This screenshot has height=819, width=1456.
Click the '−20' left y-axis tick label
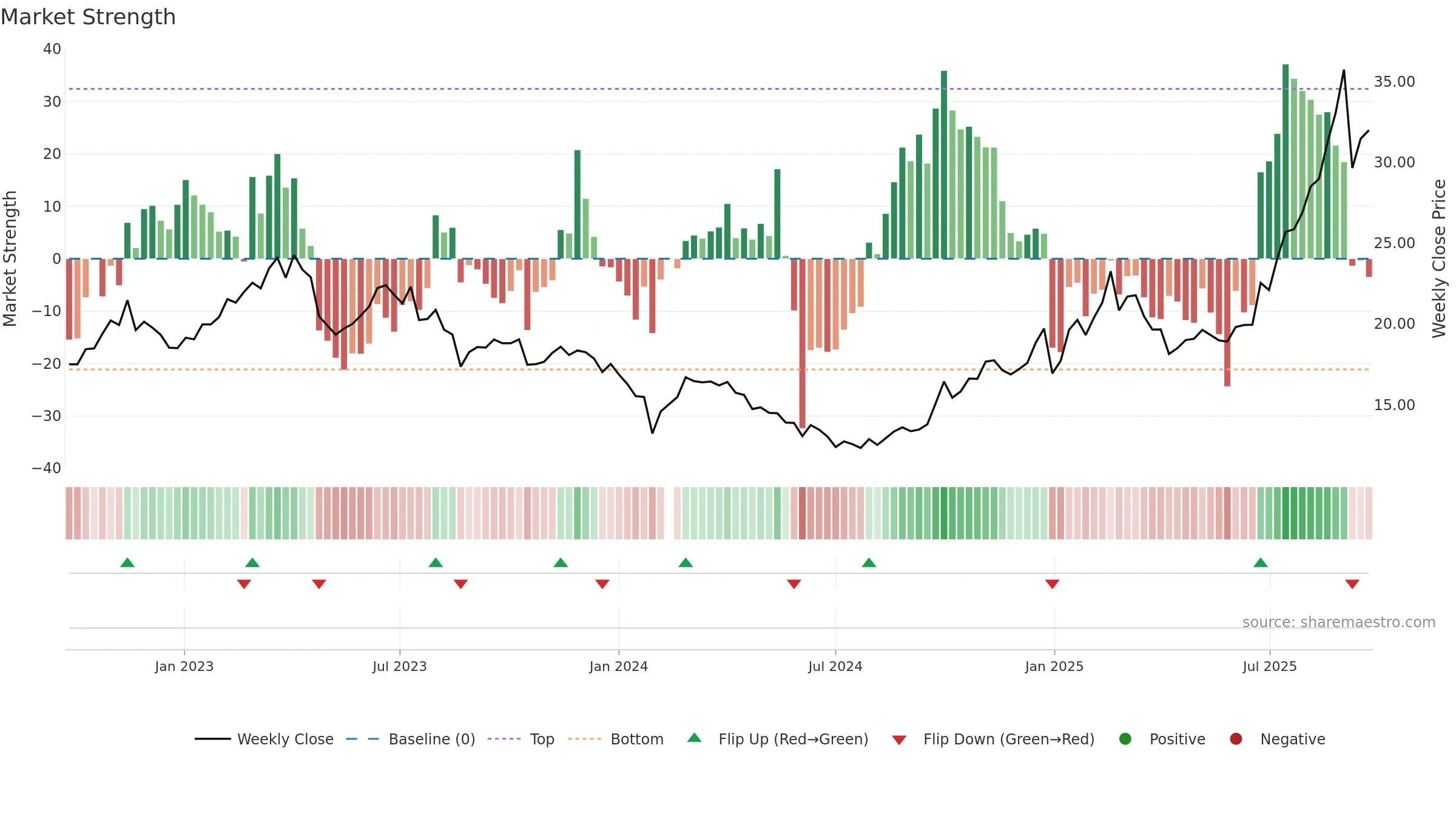pyautogui.click(x=47, y=363)
